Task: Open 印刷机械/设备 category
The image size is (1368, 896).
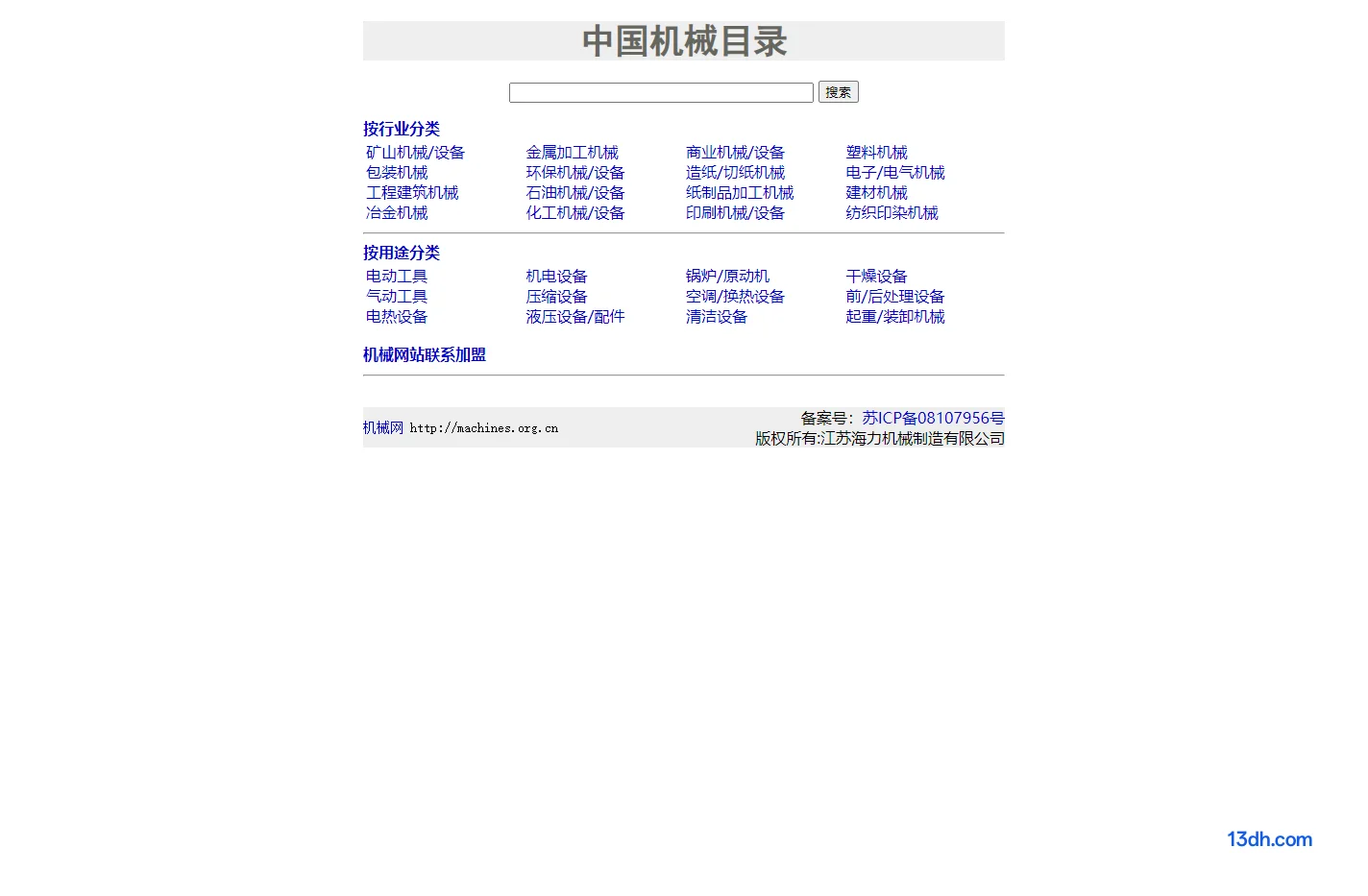Action: click(735, 213)
